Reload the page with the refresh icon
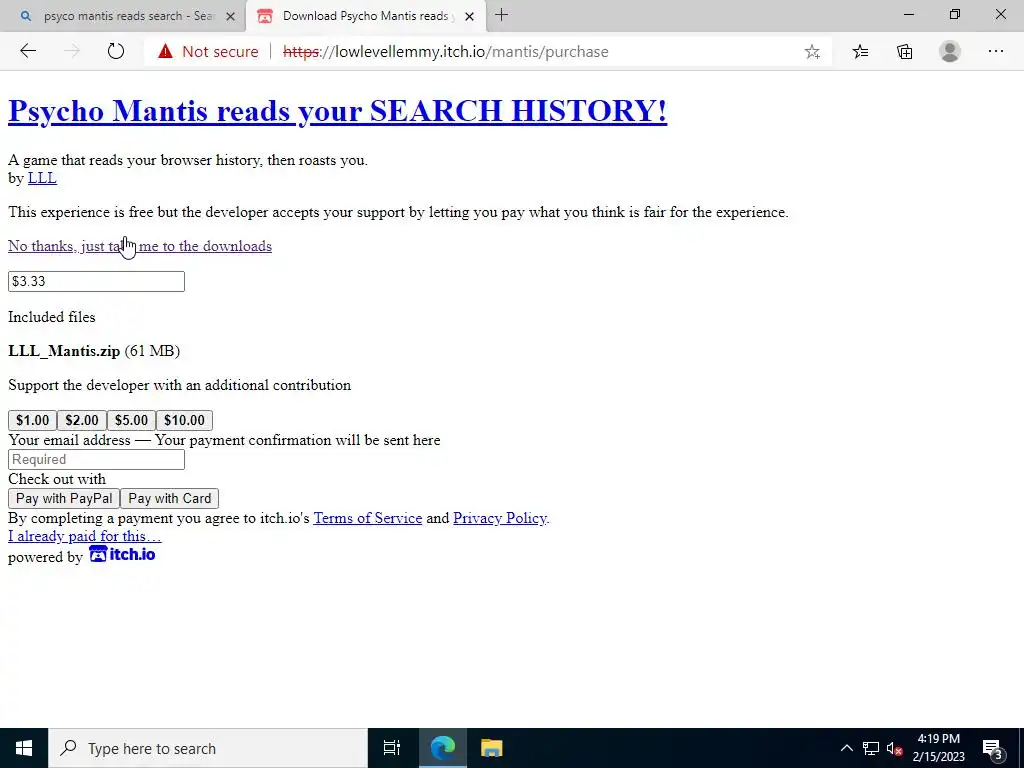 pos(116,51)
